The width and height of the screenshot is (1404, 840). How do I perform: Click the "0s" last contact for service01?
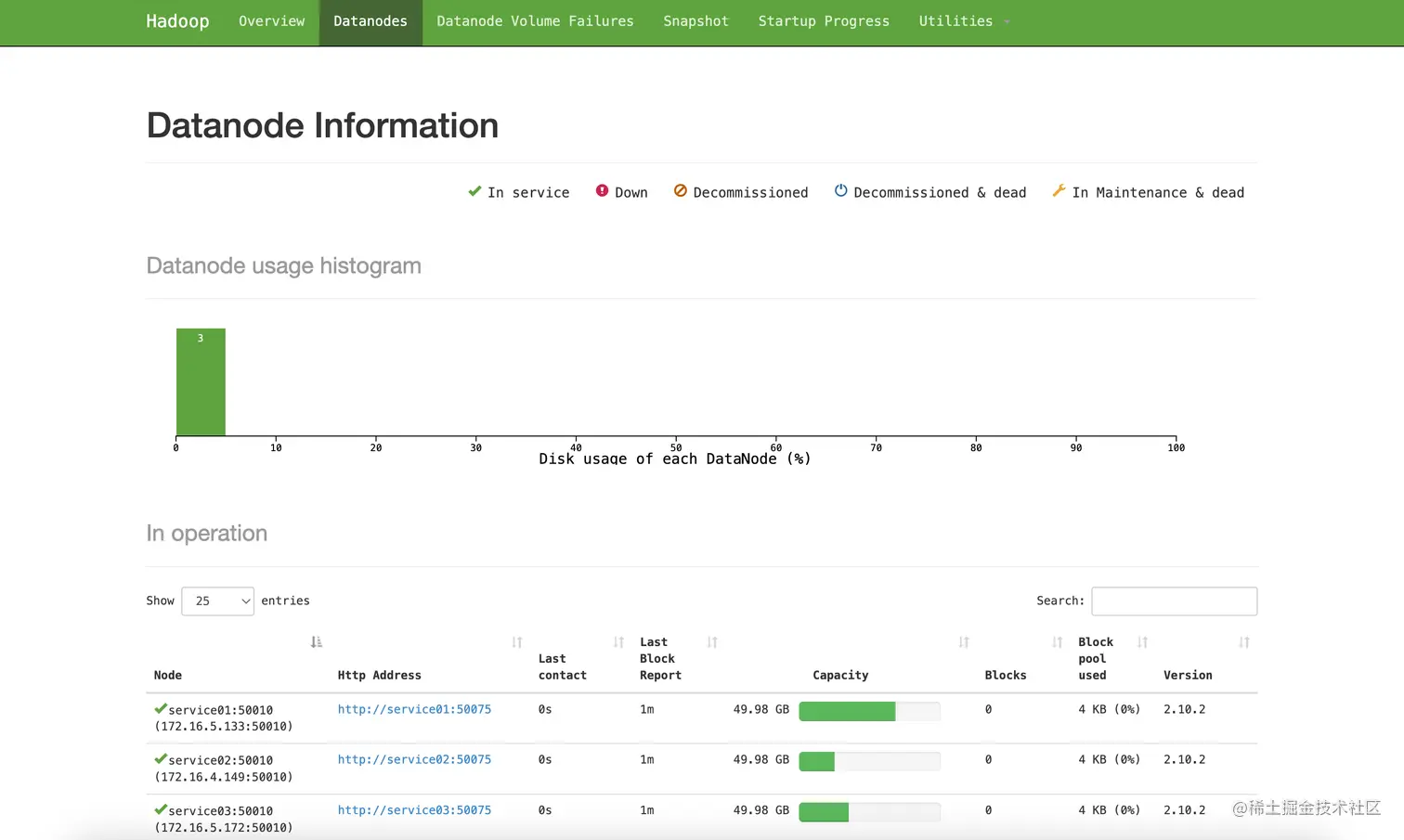[x=545, y=709]
